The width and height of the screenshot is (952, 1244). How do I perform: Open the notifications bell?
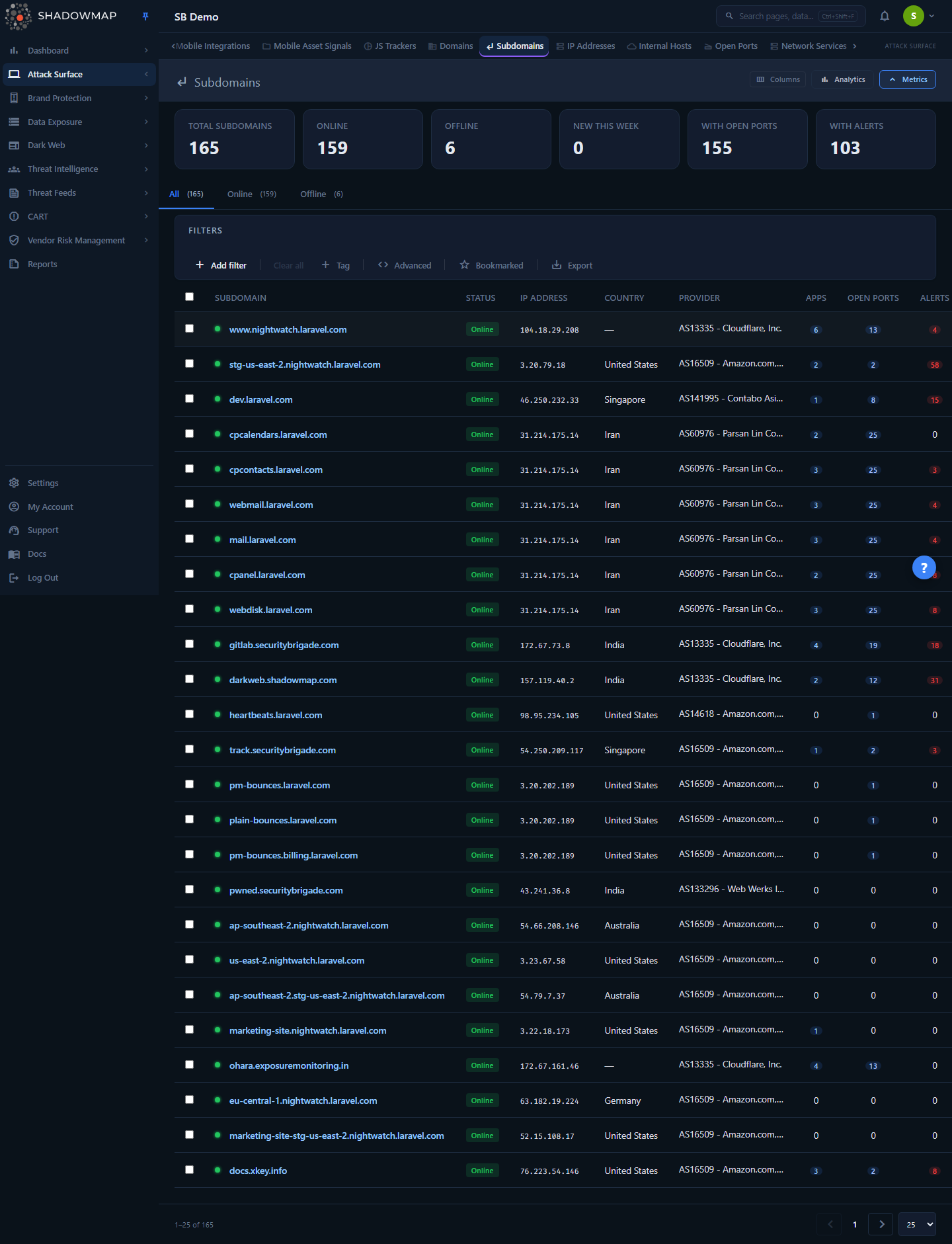pos(885,16)
